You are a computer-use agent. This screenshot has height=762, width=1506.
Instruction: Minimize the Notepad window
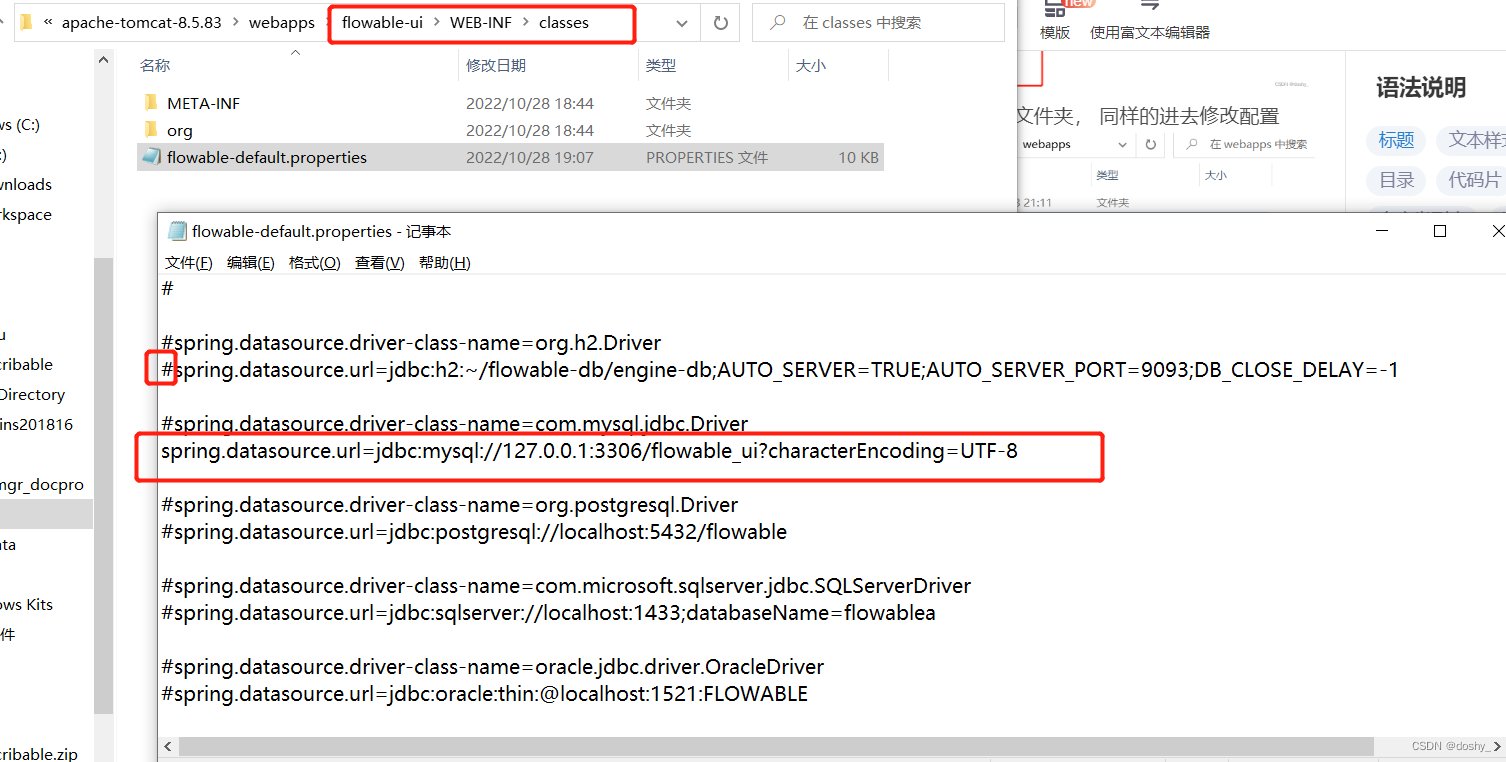click(x=1382, y=231)
